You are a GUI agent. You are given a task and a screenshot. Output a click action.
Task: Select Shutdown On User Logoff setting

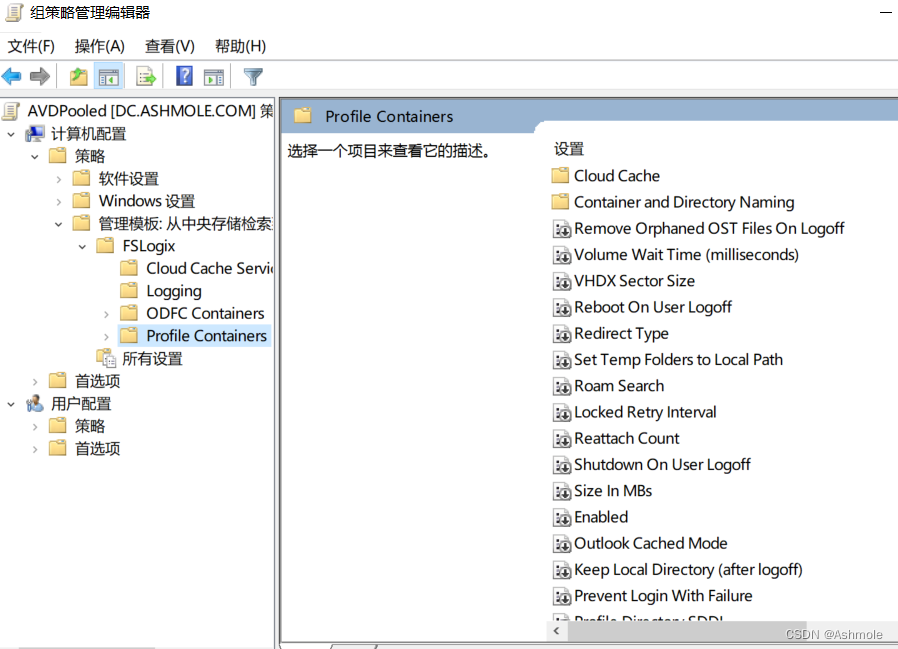coord(662,465)
